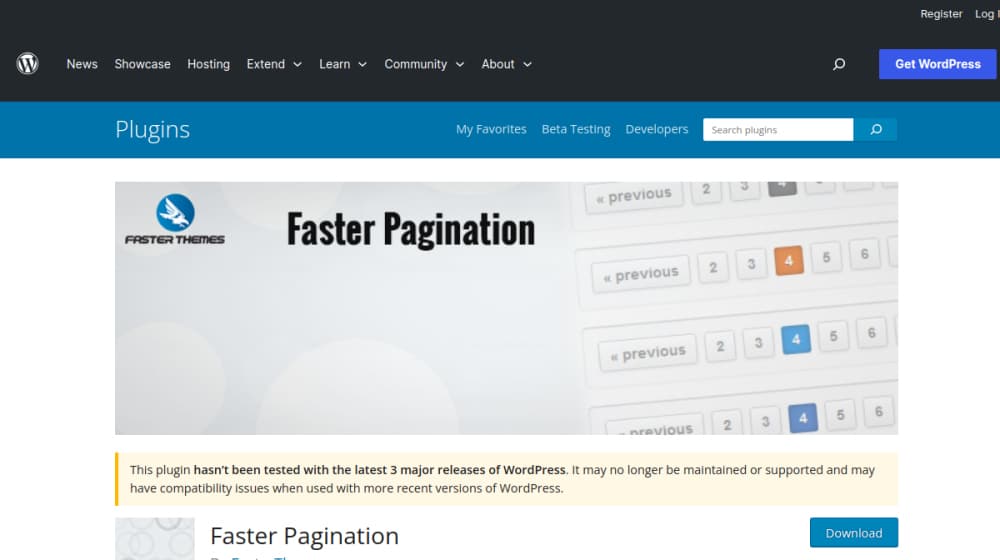Click the Faster Pagination plugin thumbnail icon
Screen dimensions: 1000x560
pos(155,539)
